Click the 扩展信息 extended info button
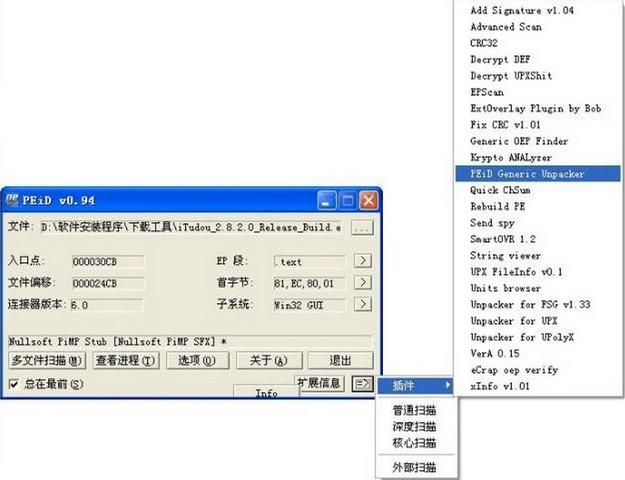The height and width of the screenshot is (480, 625). coord(319,384)
